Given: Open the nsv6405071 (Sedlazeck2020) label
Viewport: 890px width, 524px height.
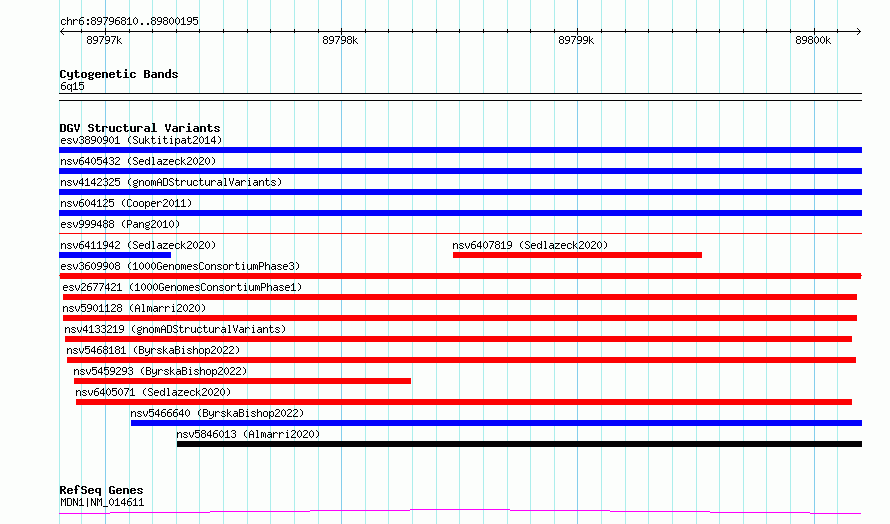Looking at the screenshot, I should click(153, 392).
